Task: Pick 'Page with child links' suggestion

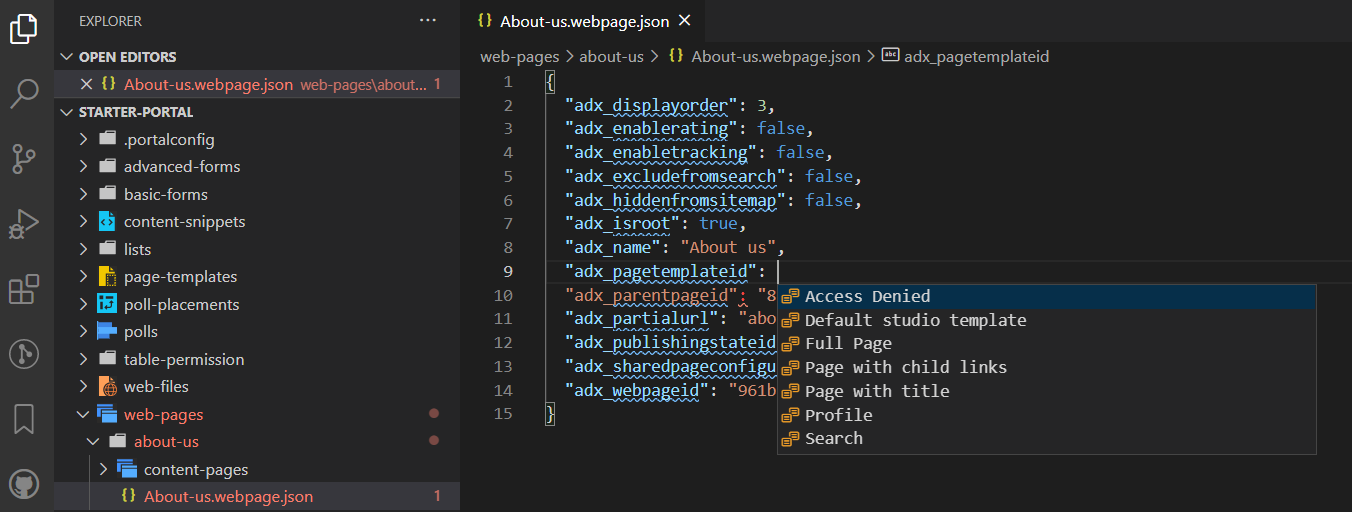Action: [x=905, y=367]
